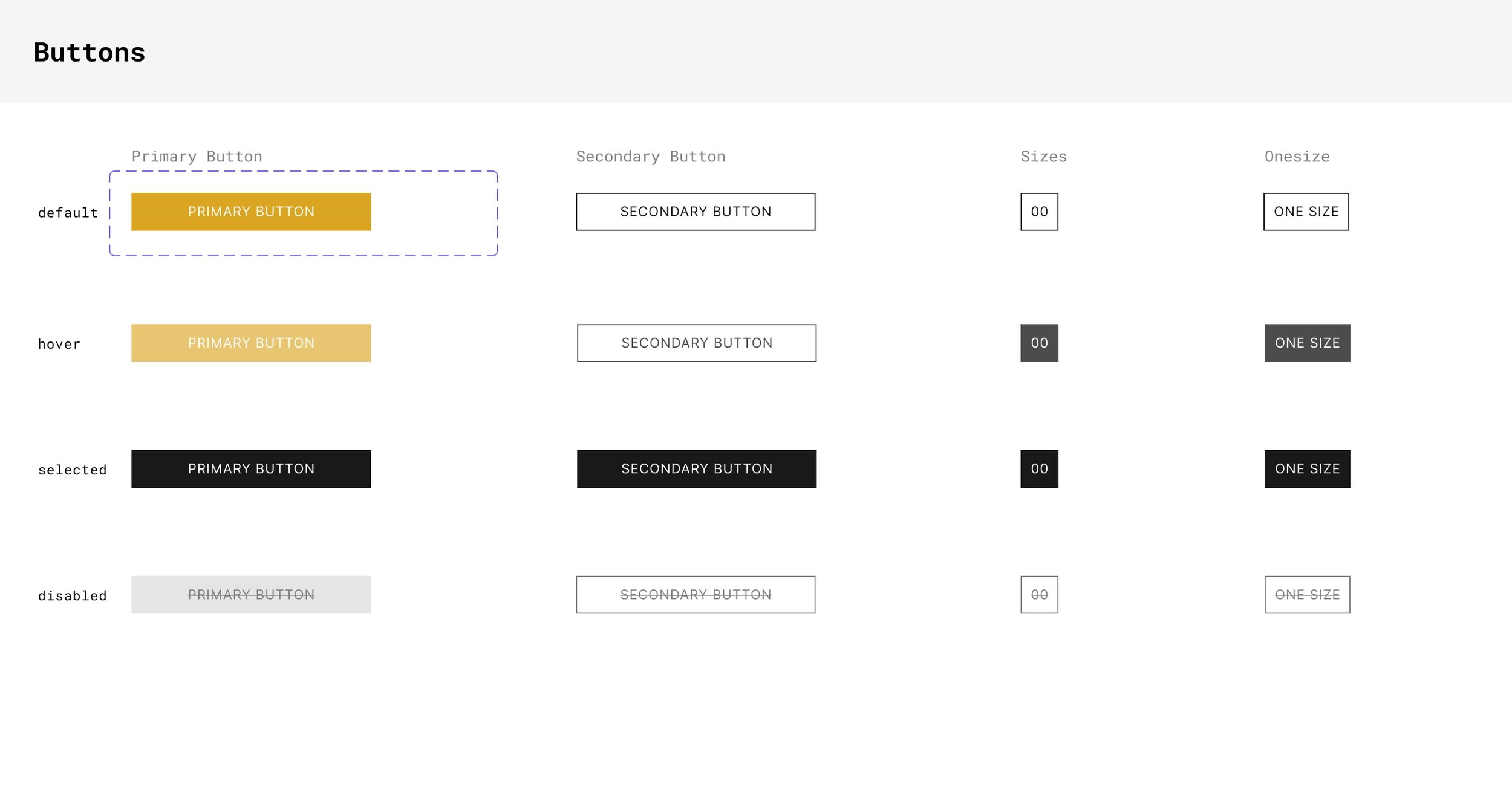Click the black selected Primary Button

pyautogui.click(x=251, y=468)
